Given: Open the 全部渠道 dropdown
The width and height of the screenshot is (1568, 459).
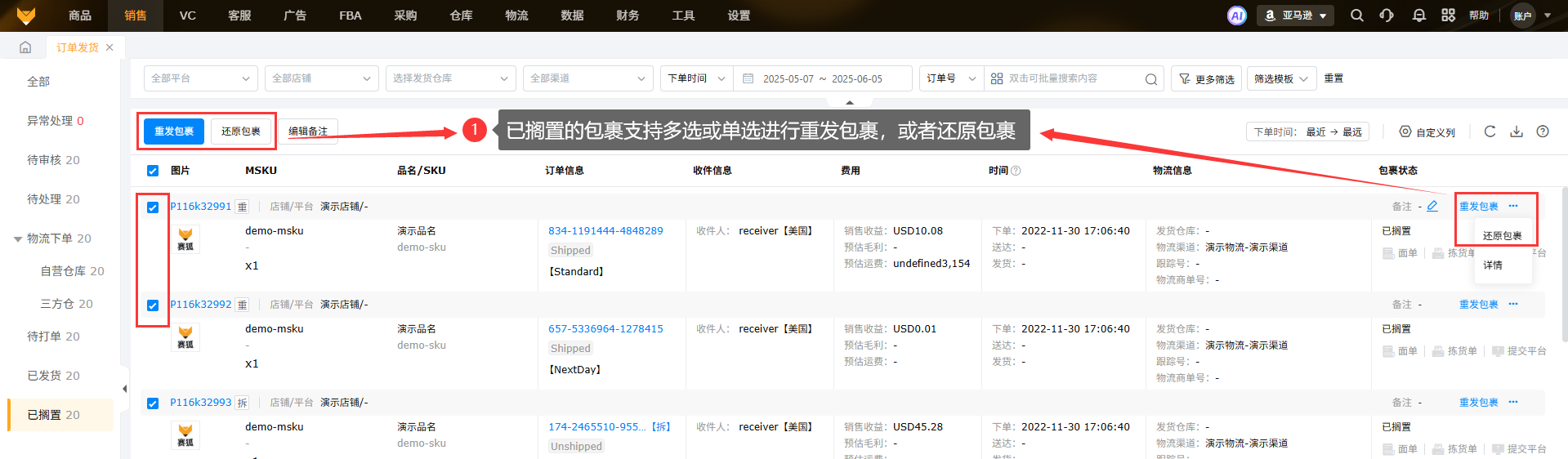Looking at the screenshot, I should [x=588, y=78].
